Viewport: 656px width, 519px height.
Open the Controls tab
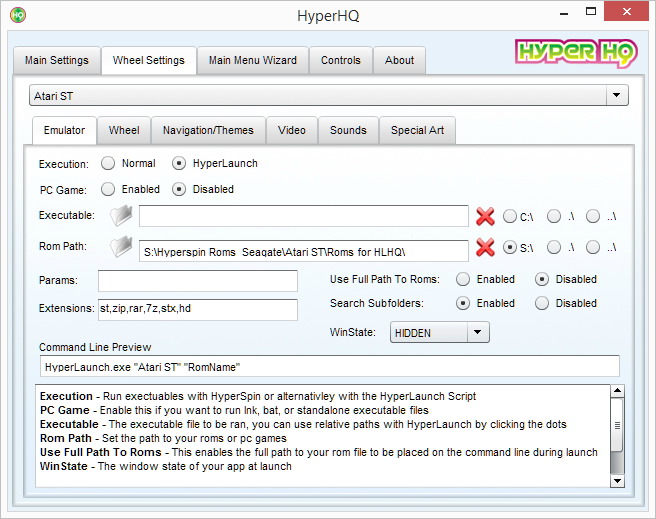[x=340, y=60]
